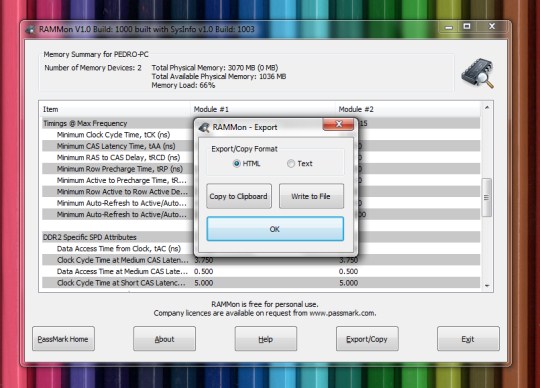540x388 pixels.
Task: Click the Write to File button
Action: tap(311, 196)
